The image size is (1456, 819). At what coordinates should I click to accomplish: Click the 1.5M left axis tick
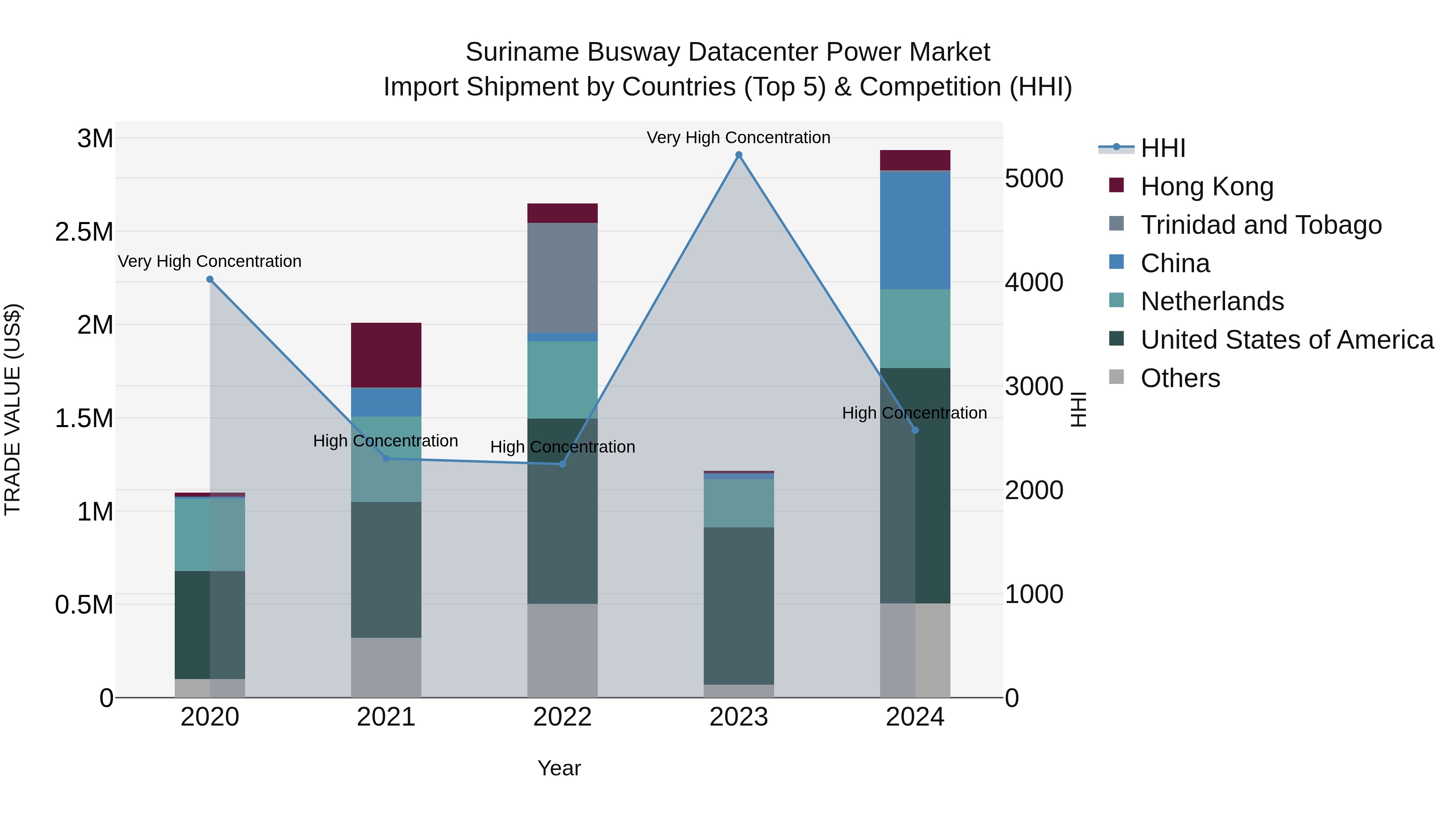click(84, 418)
